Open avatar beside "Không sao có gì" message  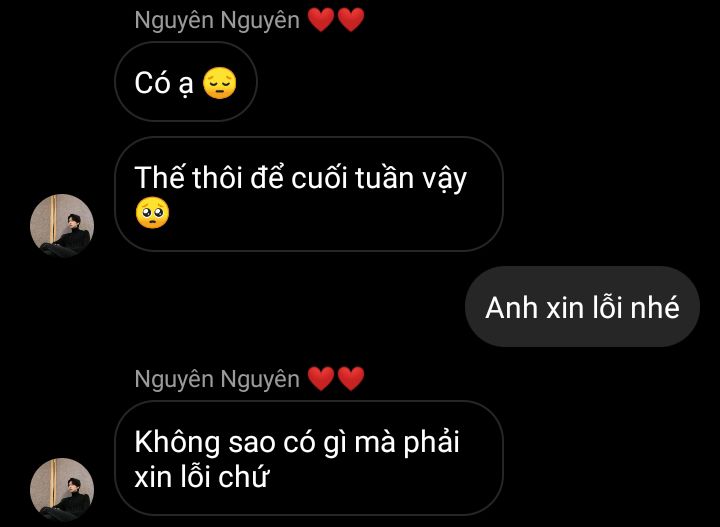(62, 490)
